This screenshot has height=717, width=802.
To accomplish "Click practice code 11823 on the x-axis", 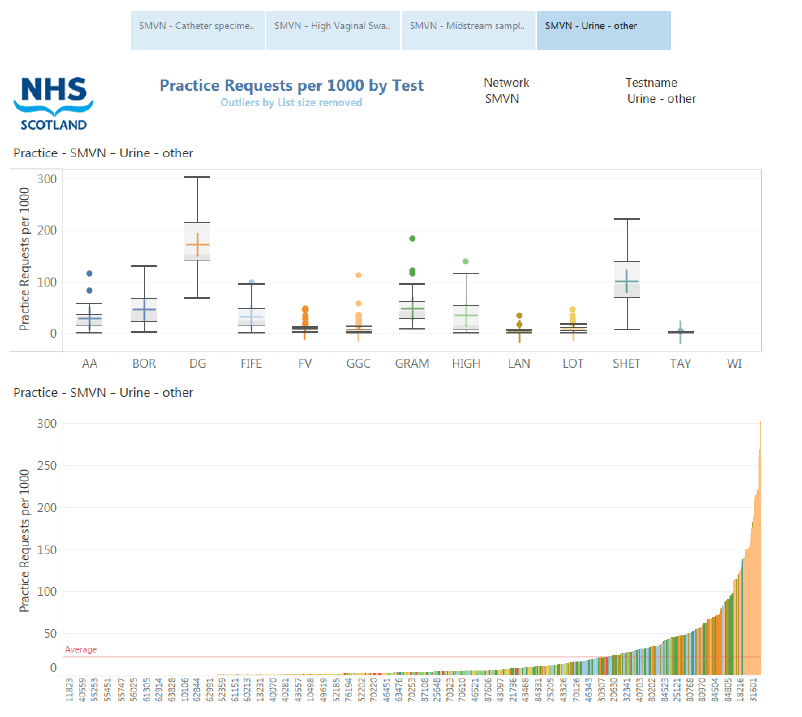I will click(x=70, y=689).
